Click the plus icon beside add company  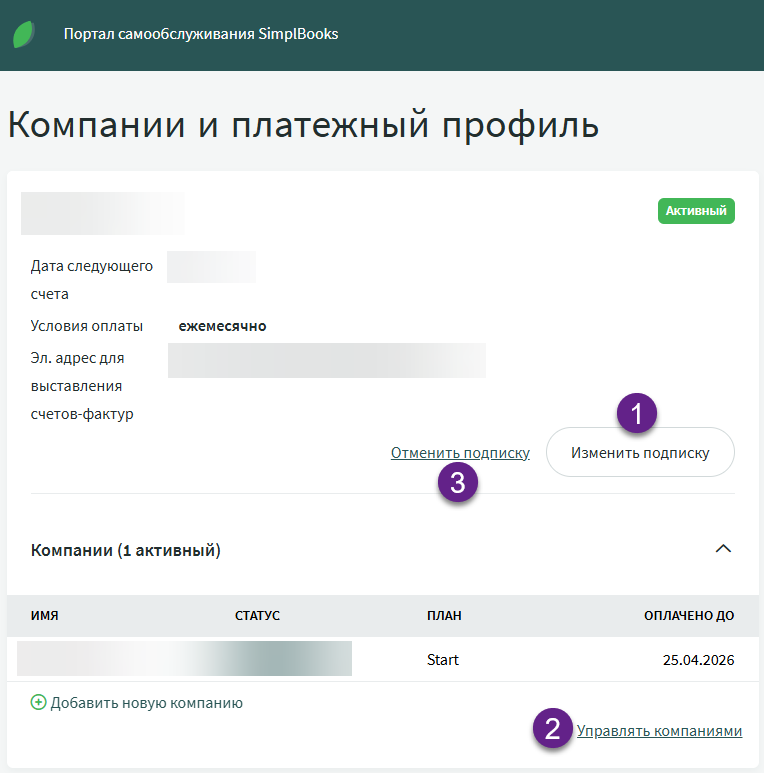point(39,703)
